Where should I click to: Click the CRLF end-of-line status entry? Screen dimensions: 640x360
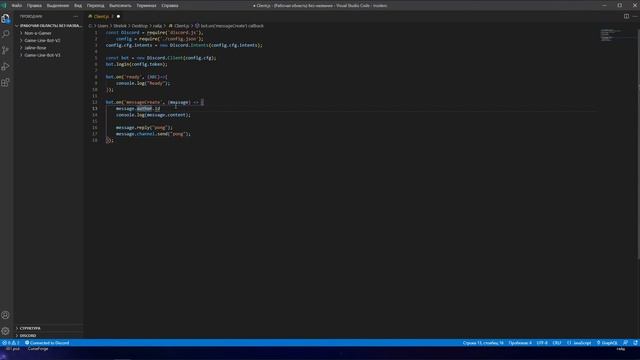point(557,343)
